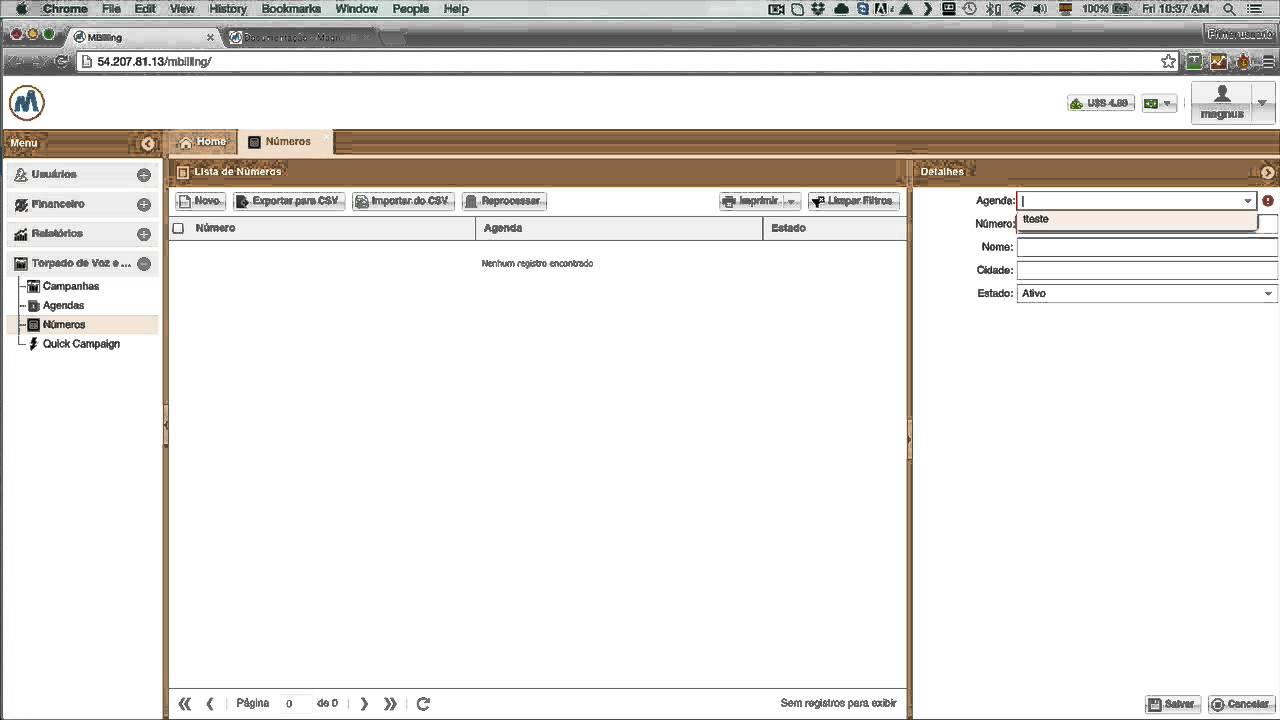
Task: Click the Agenda validation error icon
Action: [1268, 201]
